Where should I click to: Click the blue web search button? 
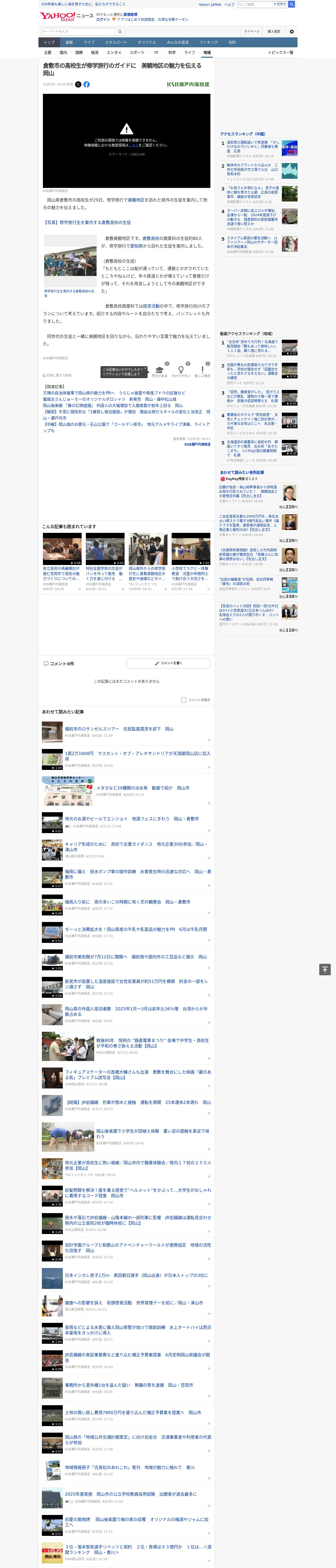point(292,4)
